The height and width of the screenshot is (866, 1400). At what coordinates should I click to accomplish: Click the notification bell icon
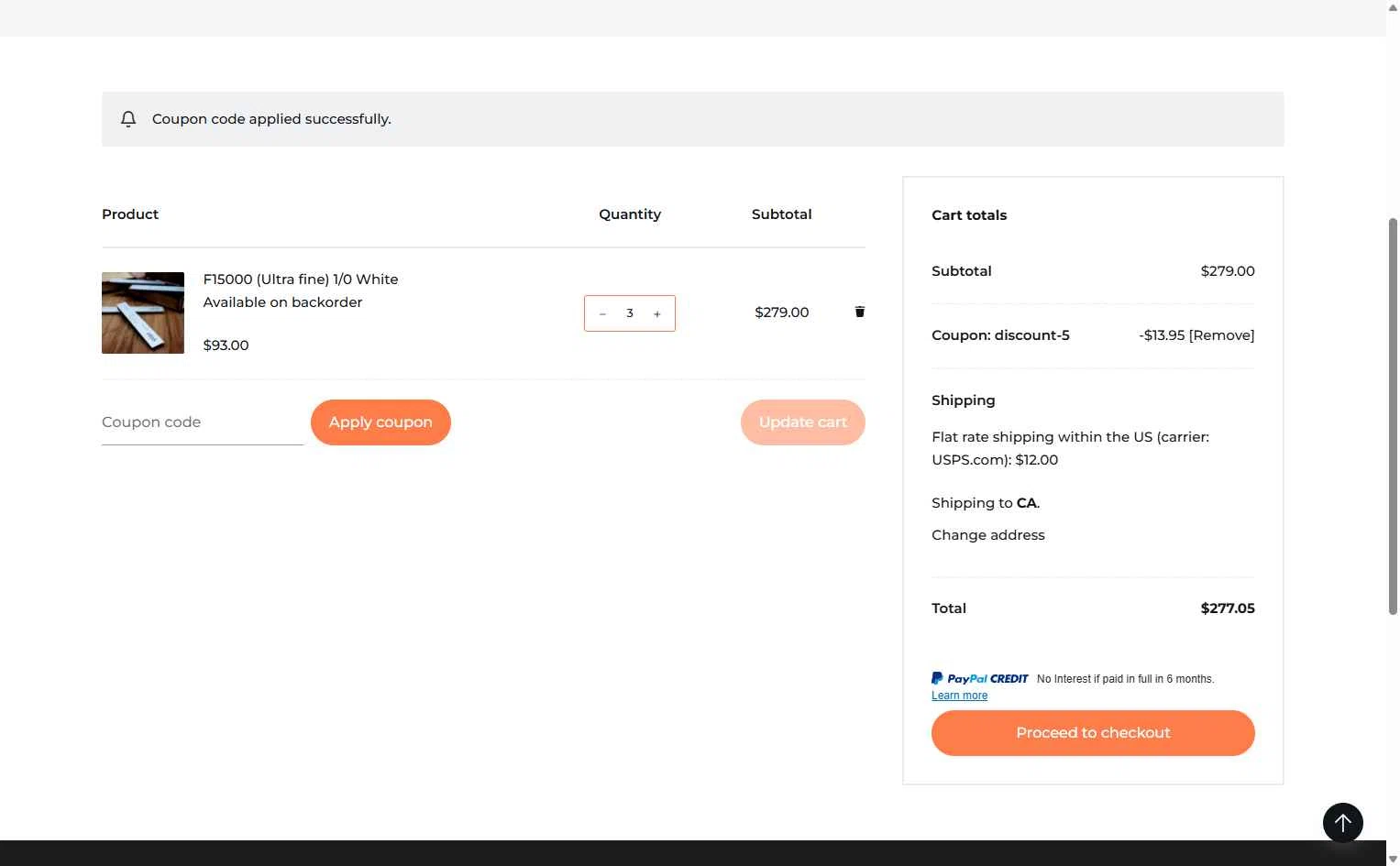coord(128,119)
